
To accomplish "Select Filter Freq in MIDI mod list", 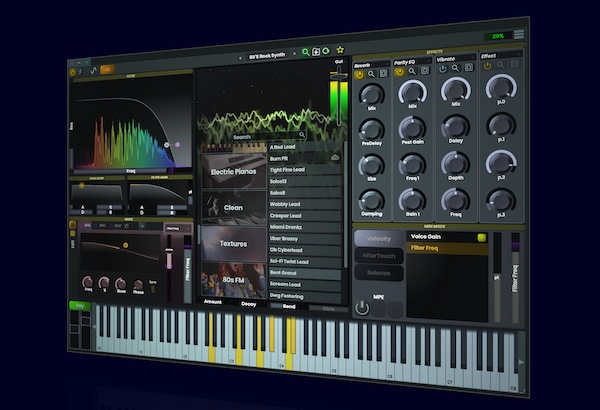I will 447,248.
